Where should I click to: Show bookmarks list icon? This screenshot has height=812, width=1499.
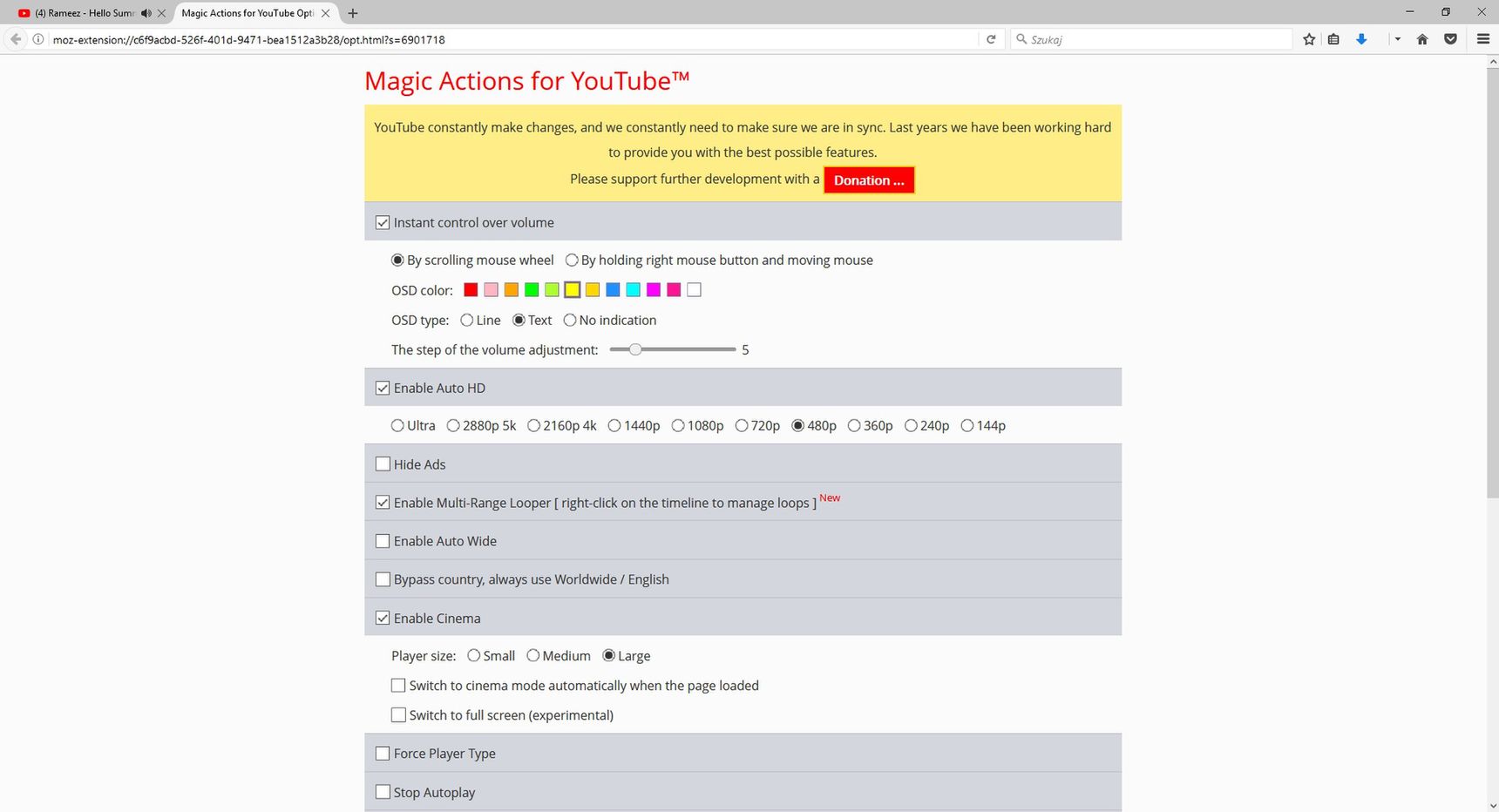click(1333, 39)
